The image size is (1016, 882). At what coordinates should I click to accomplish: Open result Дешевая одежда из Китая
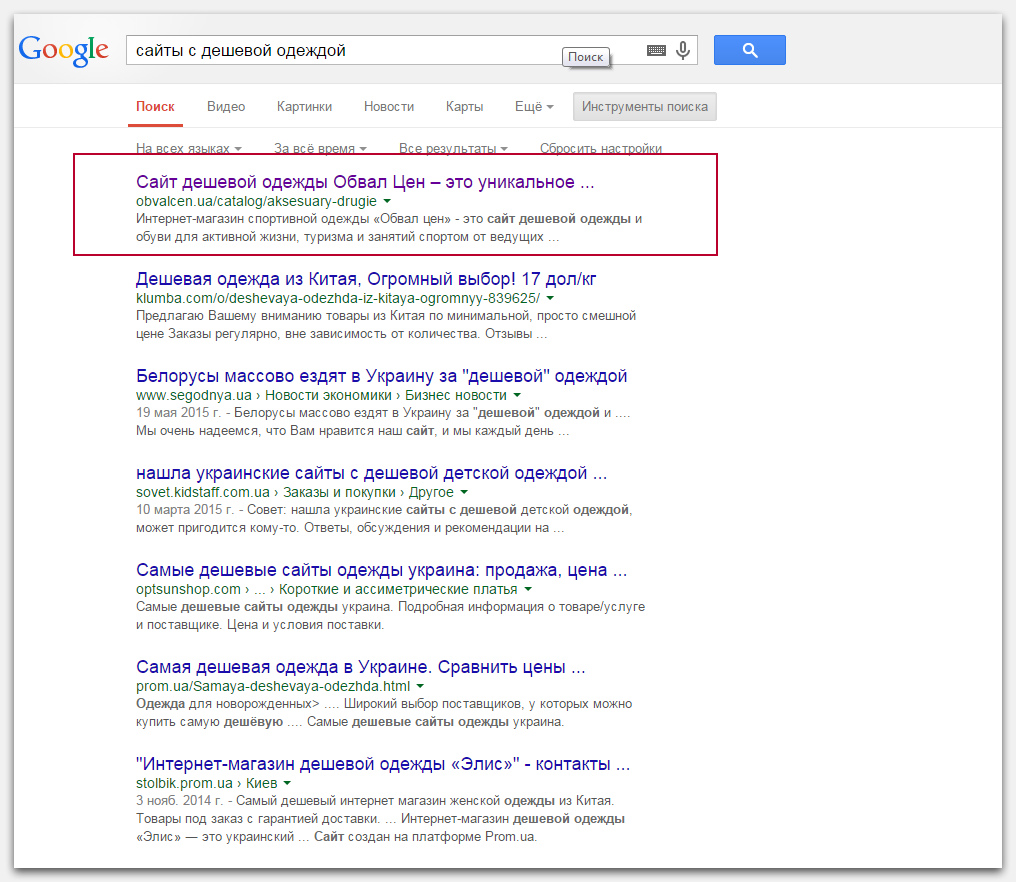(365, 279)
